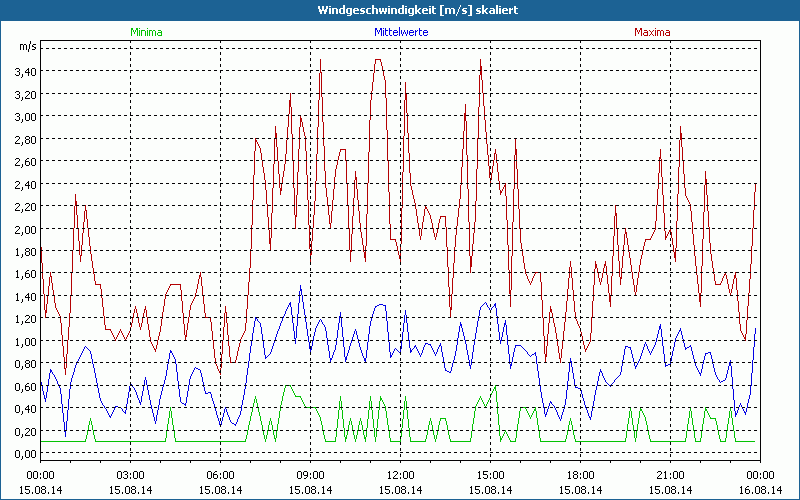Viewport: 800px width, 500px height.
Task: Select the blue Mittelwerte legend label
Action: click(x=400, y=32)
